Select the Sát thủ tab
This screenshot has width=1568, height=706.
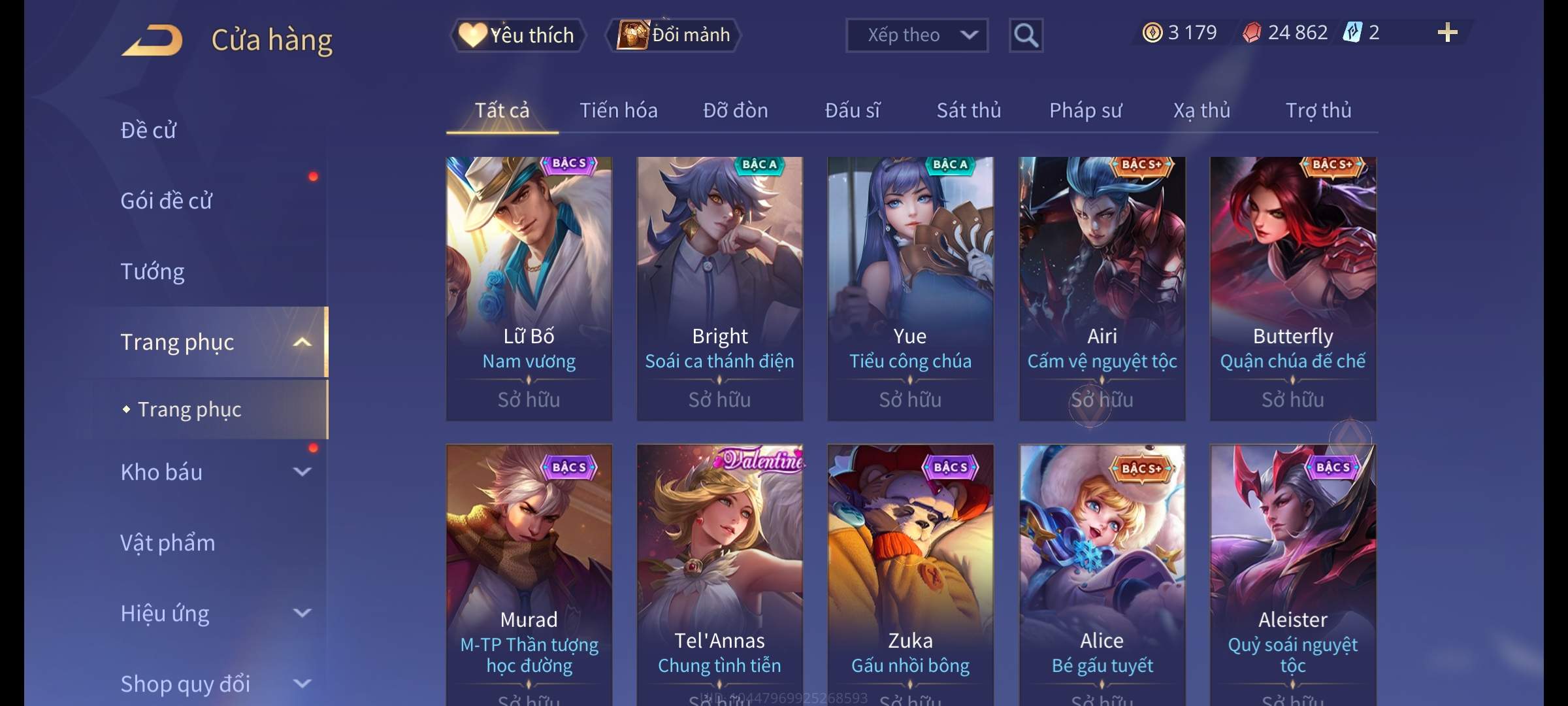(x=968, y=110)
